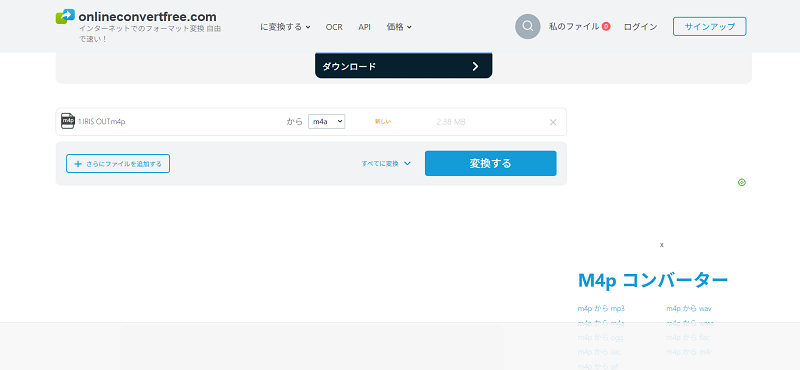The image size is (800, 370).
Task: Click the onlineconvertfree.com site title
Action: coord(147,16)
